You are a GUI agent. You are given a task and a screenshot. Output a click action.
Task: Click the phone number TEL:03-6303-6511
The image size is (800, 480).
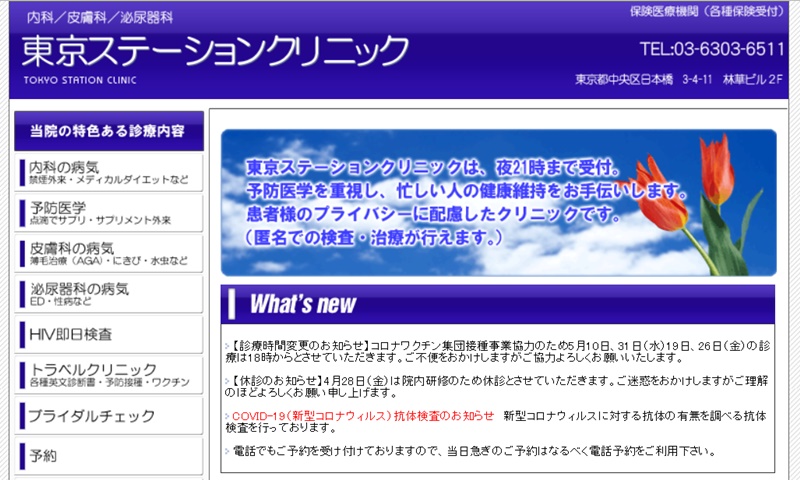pyautogui.click(x=711, y=49)
